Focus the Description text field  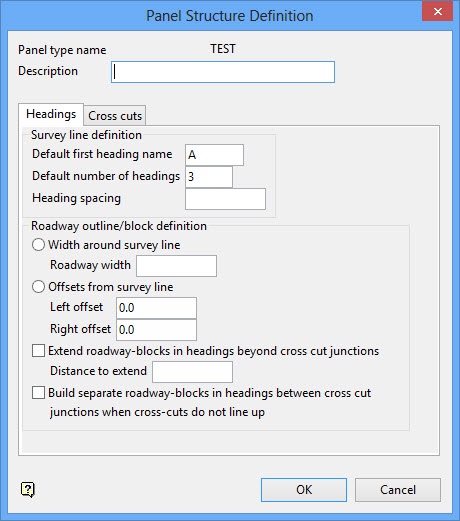point(223,72)
